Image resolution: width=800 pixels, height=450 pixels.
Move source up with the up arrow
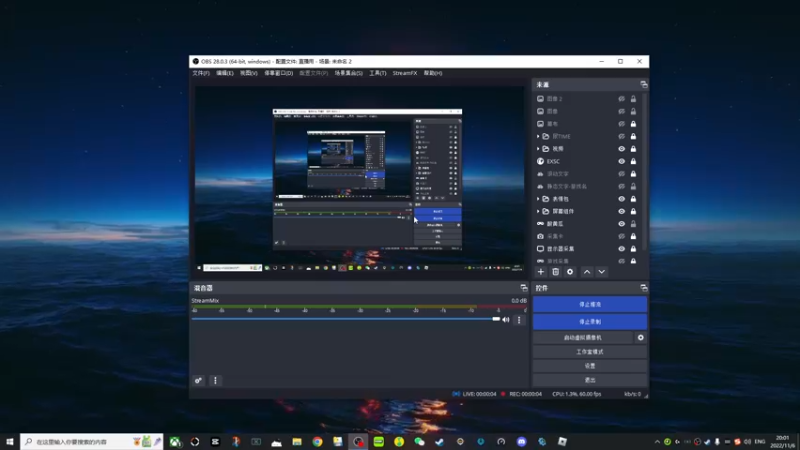pos(587,272)
